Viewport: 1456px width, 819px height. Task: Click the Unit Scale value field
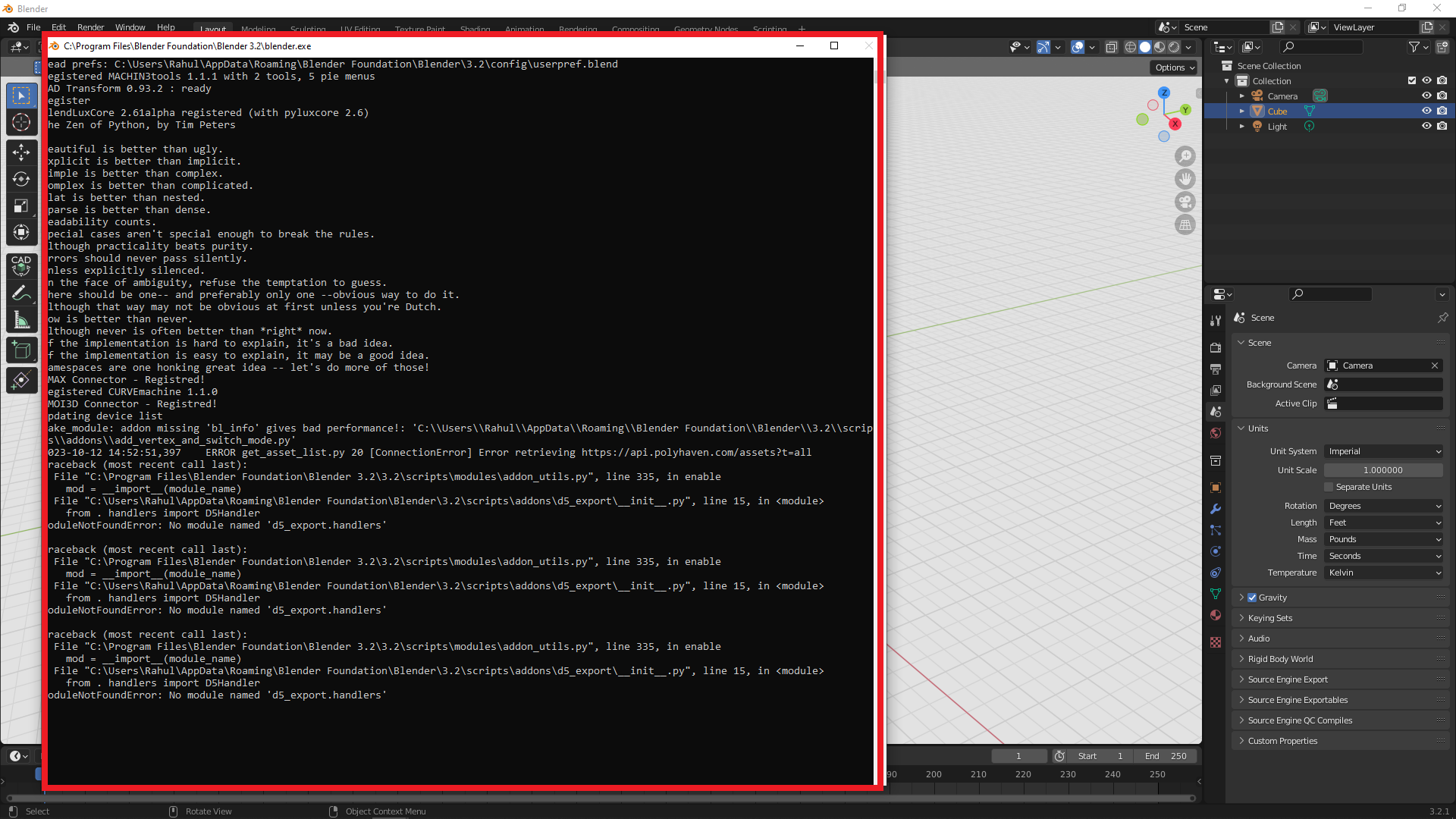click(x=1384, y=470)
